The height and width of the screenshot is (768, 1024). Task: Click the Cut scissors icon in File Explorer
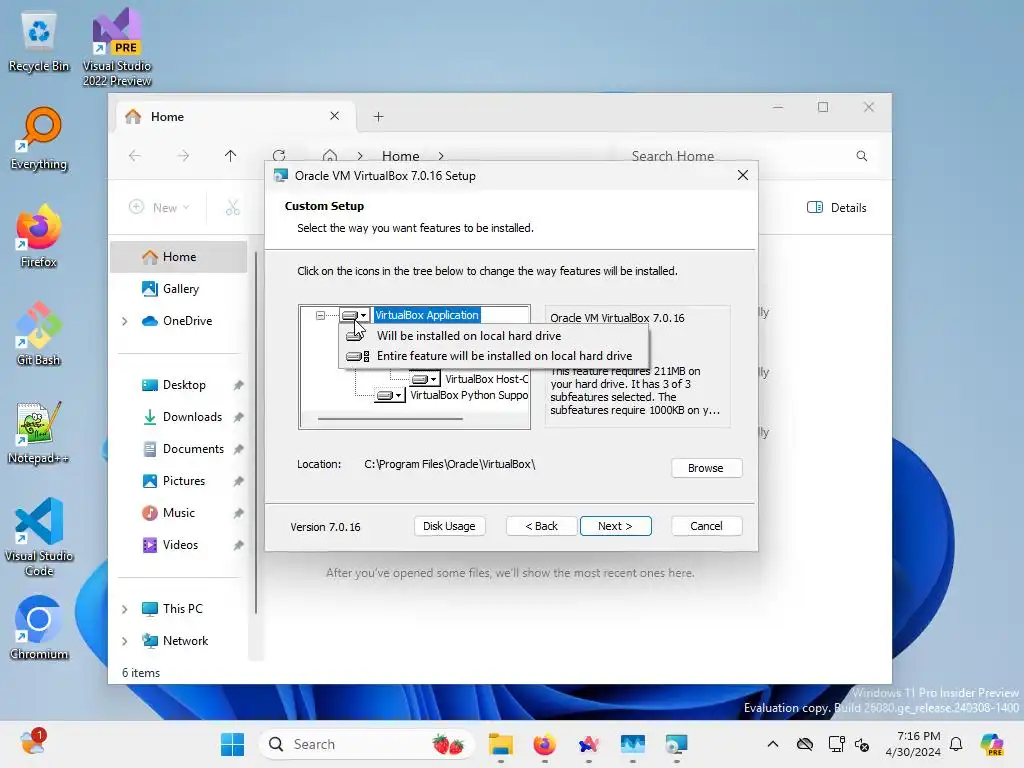232,208
